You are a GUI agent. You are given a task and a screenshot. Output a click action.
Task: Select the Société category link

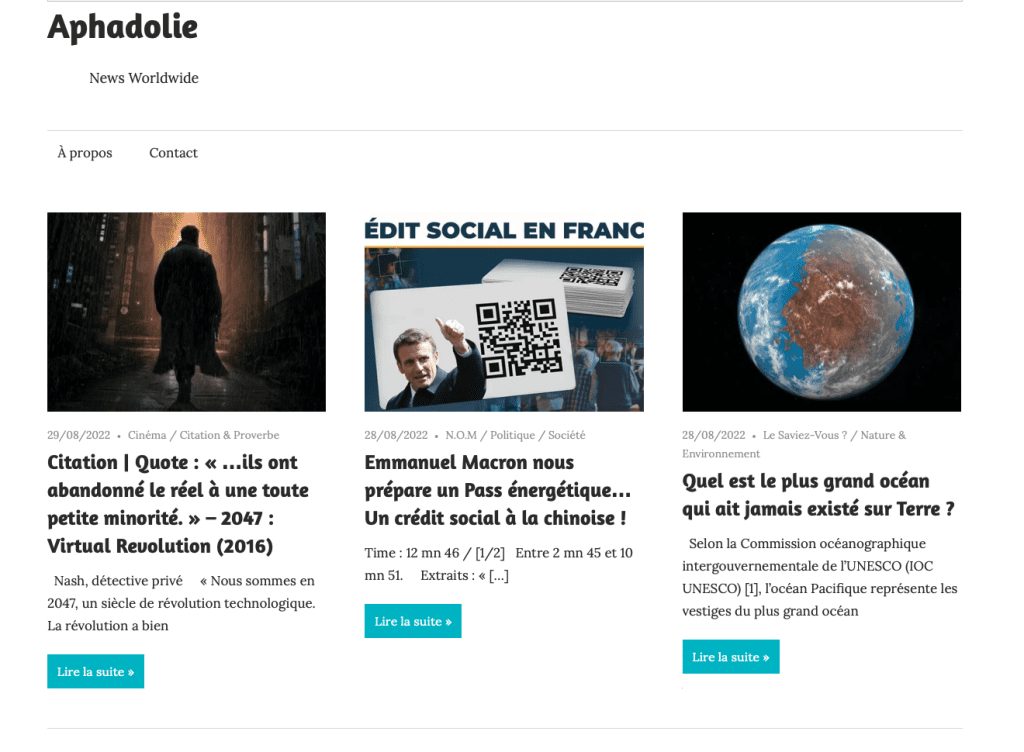point(567,435)
